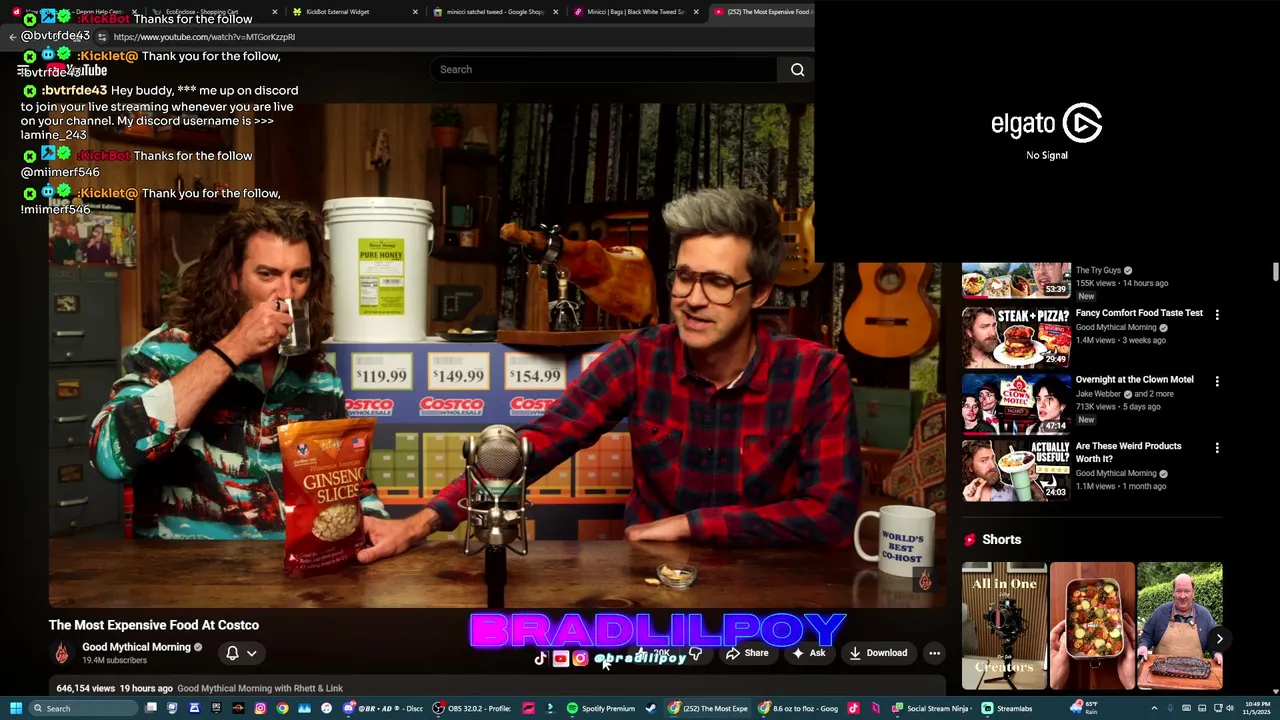Open the Discord taskbar item
This screenshot has height=720, width=1280.
tap(383, 708)
